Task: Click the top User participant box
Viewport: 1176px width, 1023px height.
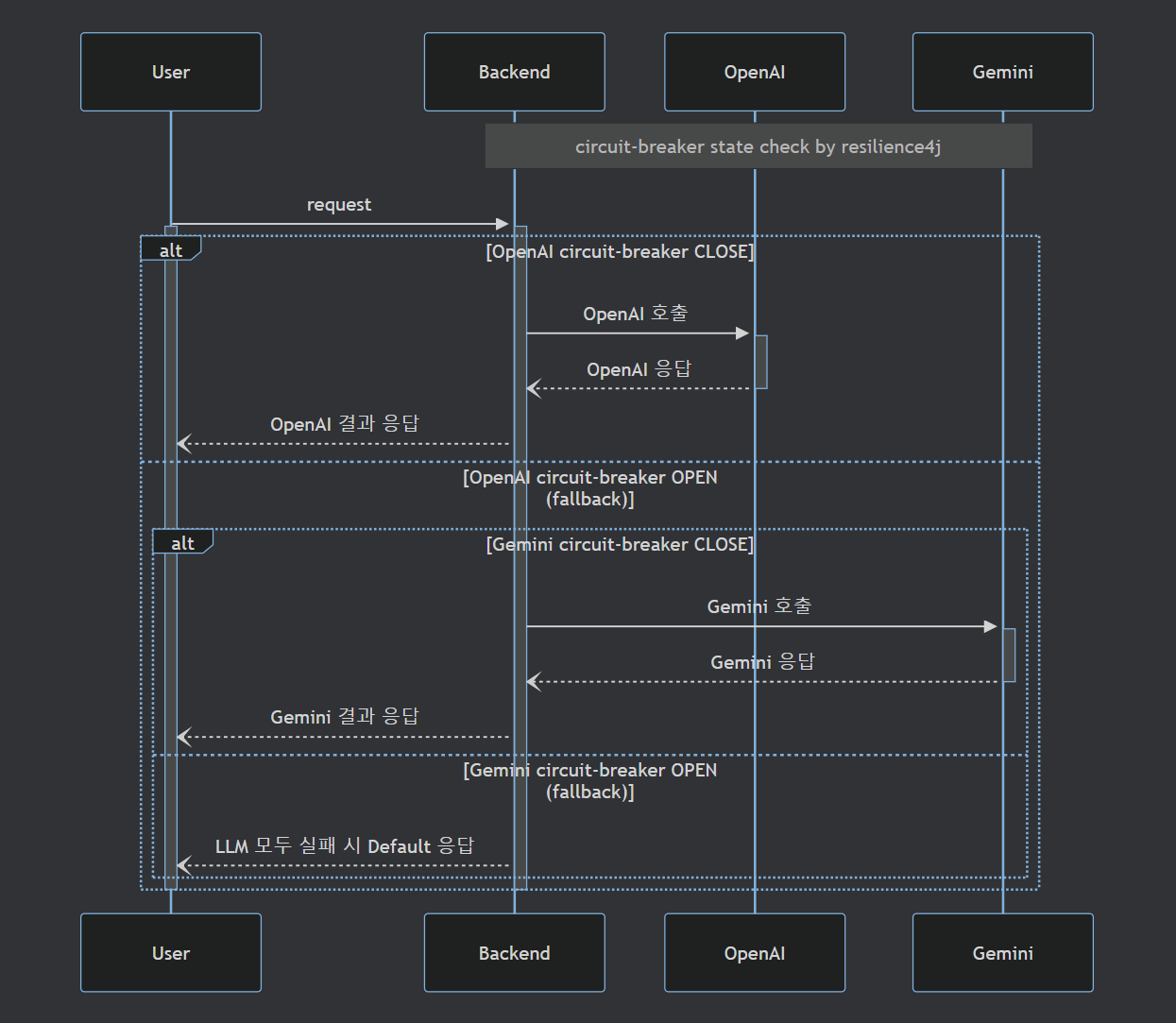Action: pyautogui.click(x=171, y=72)
